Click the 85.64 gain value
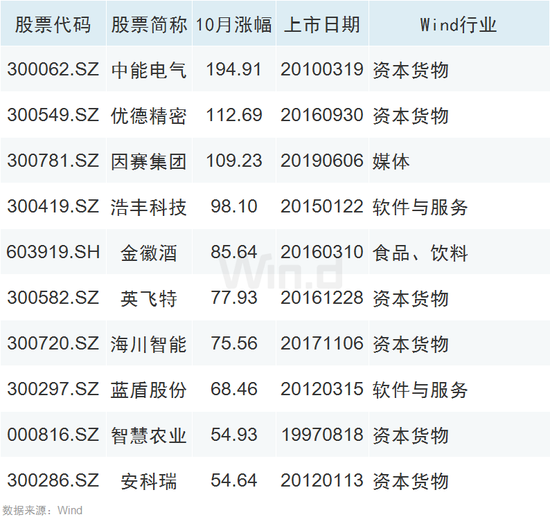 click(x=234, y=252)
